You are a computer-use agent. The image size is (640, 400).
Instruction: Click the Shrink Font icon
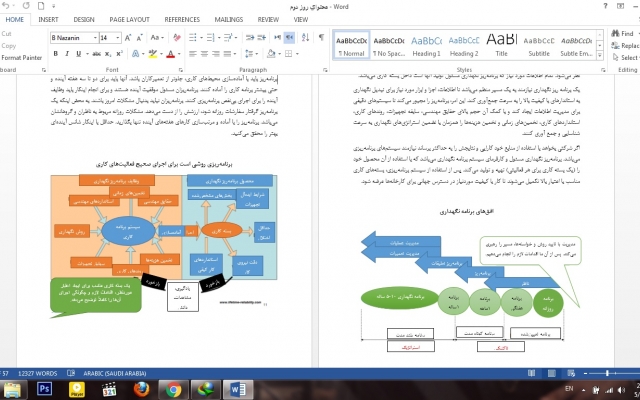pyautogui.click(x=139, y=38)
